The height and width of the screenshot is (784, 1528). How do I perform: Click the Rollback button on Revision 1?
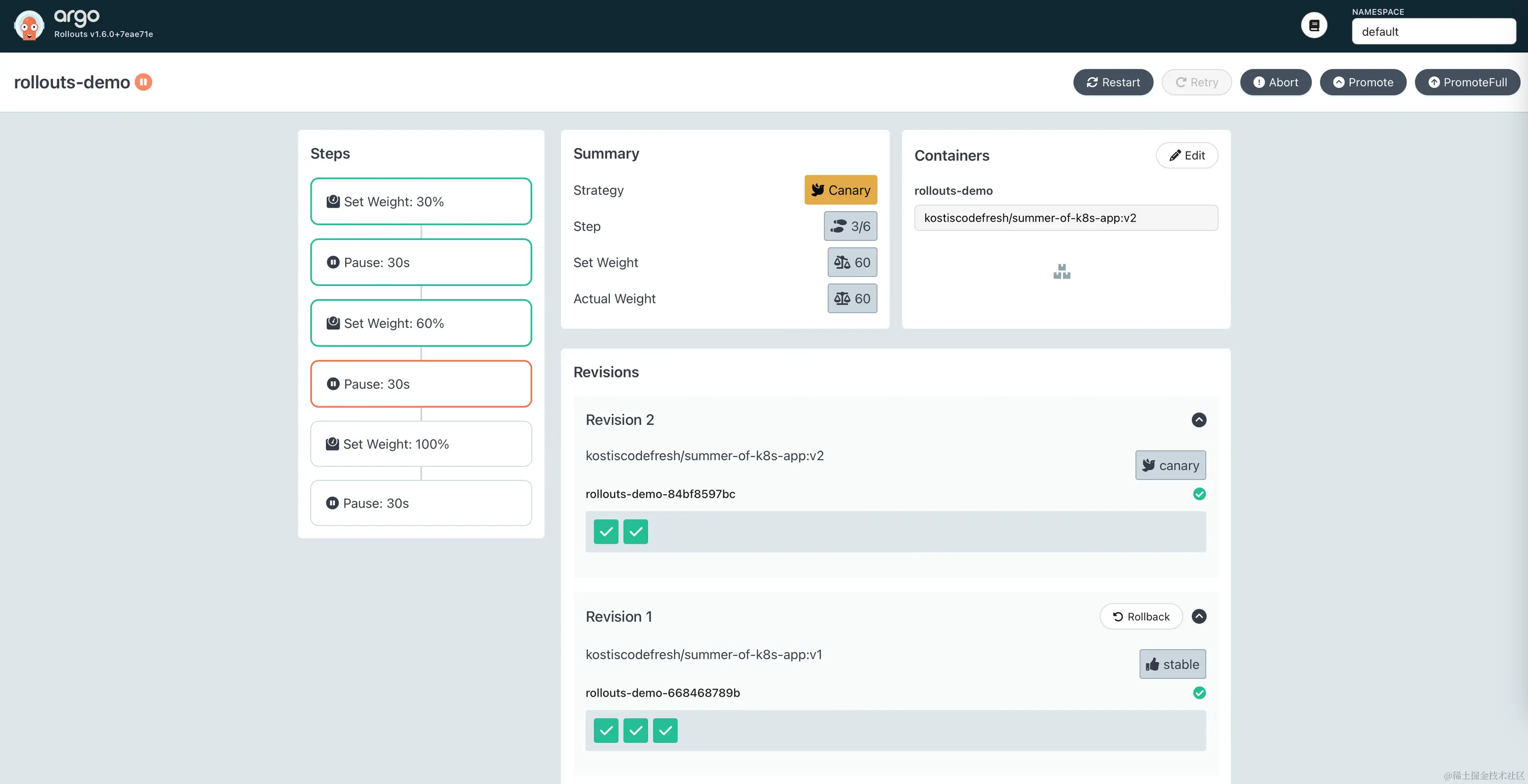pyautogui.click(x=1140, y=617)
